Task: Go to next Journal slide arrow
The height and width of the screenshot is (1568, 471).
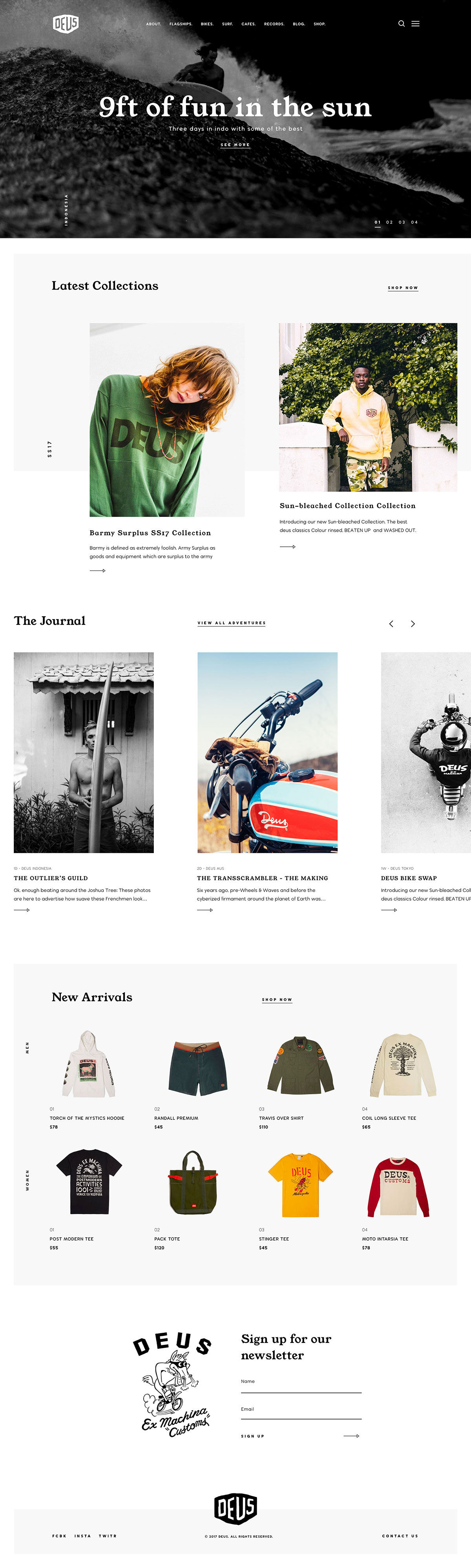Action: pyautogui.click(x=413, y=624)
